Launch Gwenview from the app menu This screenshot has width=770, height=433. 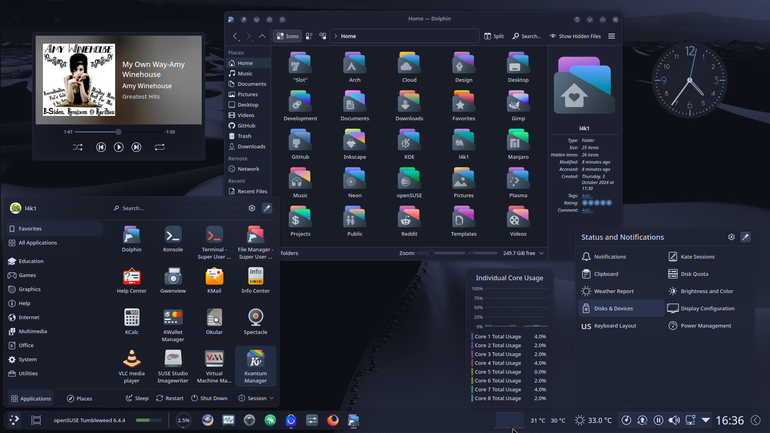(x=173, y=280)
